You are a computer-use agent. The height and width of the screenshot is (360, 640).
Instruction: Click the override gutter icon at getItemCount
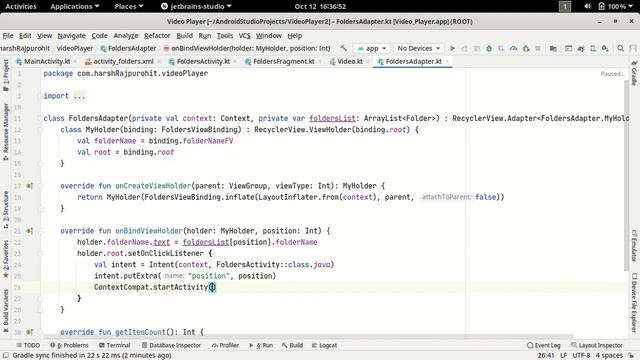point(29,332)
